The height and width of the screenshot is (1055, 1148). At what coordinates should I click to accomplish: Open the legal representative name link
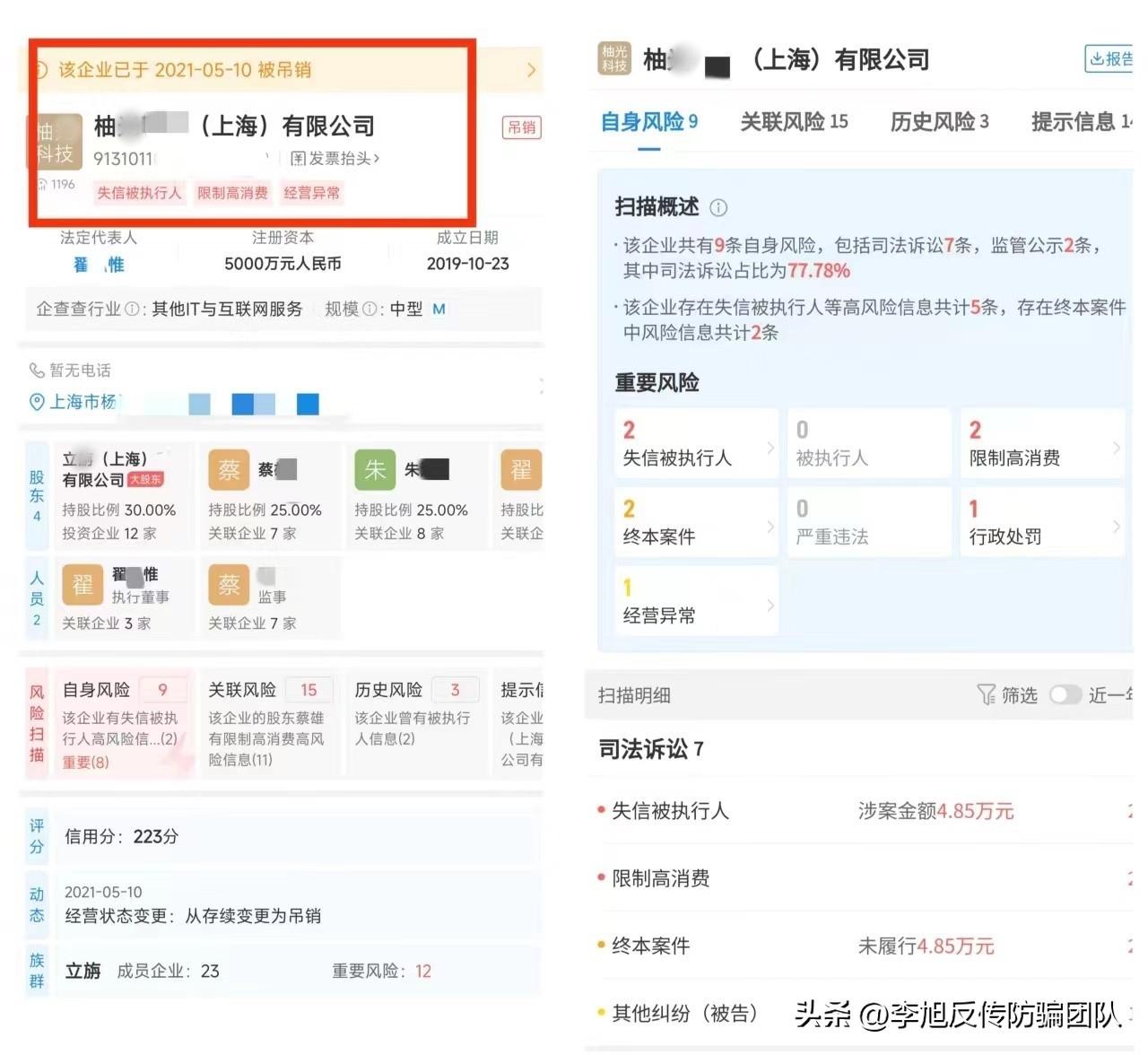pyautogui.click(x=99, y=265)
